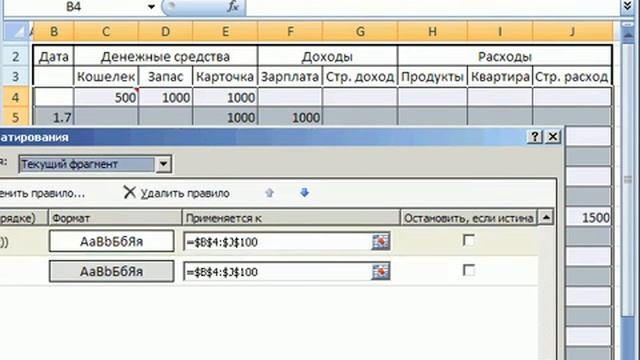The image size is (640, 360).
Task: Click the 'Доходы' merged cell
Action: (x=327, y=56)
